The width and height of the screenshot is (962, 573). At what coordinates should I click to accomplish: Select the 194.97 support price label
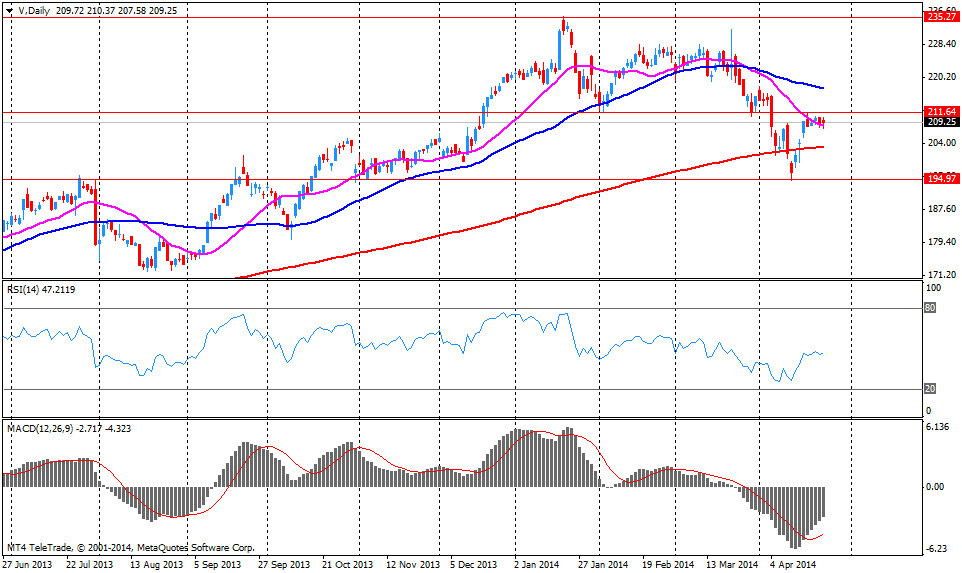pos(942,179)
